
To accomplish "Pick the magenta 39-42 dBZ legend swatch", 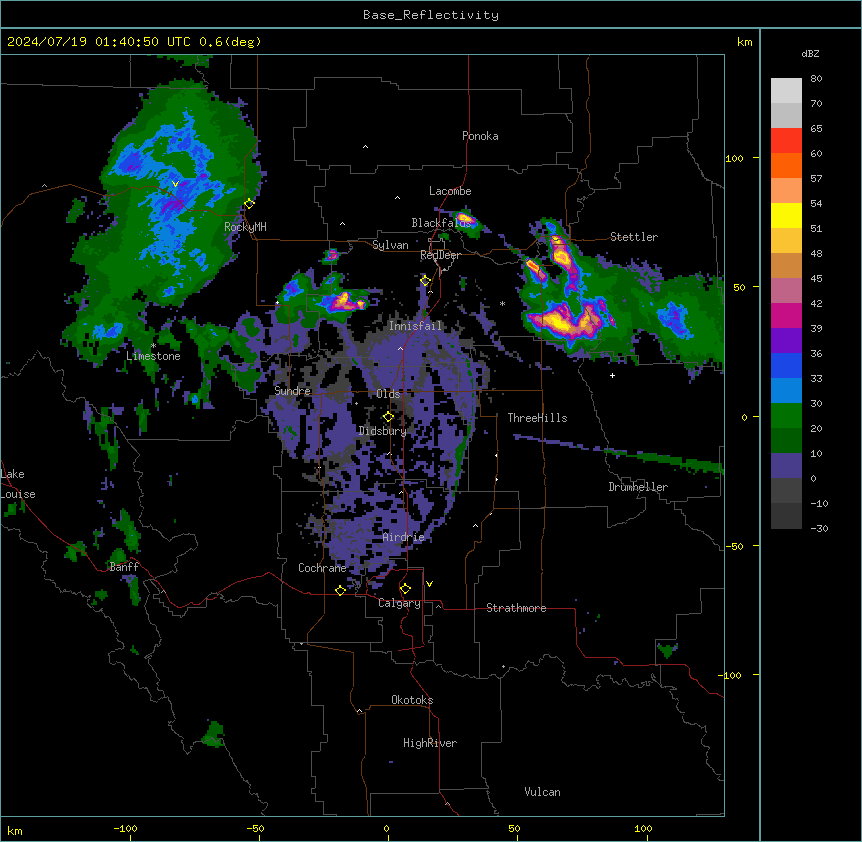I will 786,316.
